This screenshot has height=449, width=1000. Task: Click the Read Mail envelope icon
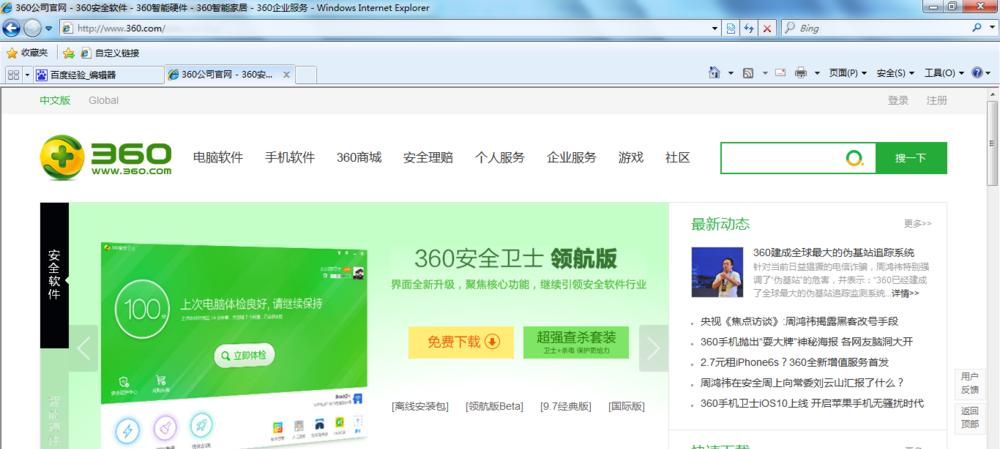(780, 73)
